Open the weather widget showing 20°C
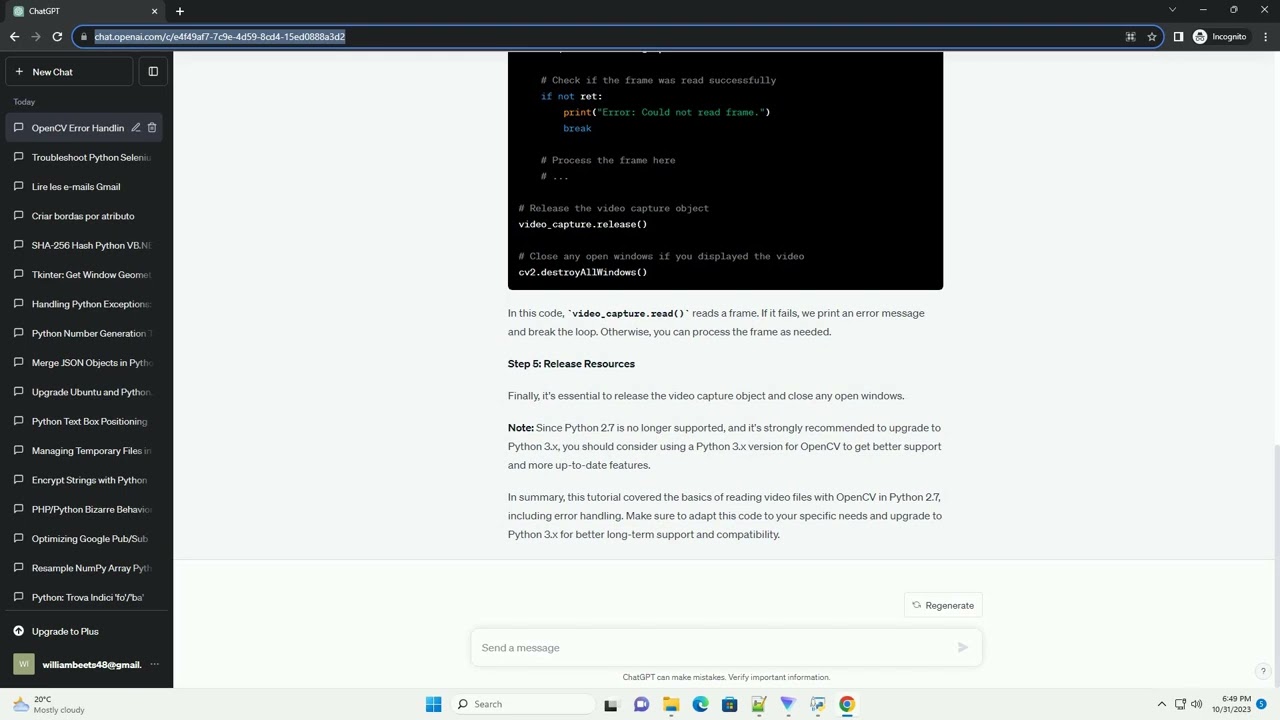 [x=50, y=704]
